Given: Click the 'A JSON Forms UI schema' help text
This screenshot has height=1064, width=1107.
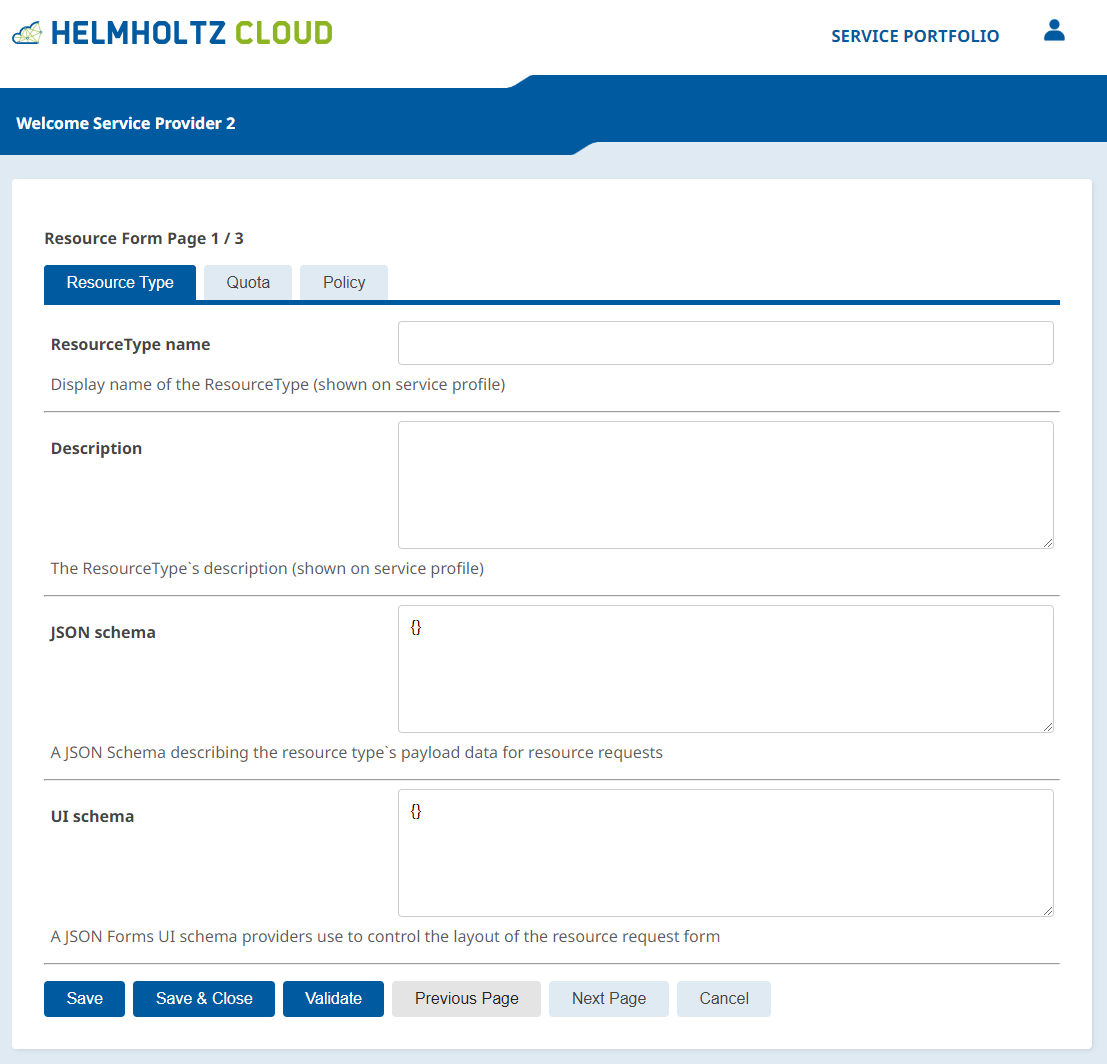Looking at the screenshot, I should pos(385,937).
